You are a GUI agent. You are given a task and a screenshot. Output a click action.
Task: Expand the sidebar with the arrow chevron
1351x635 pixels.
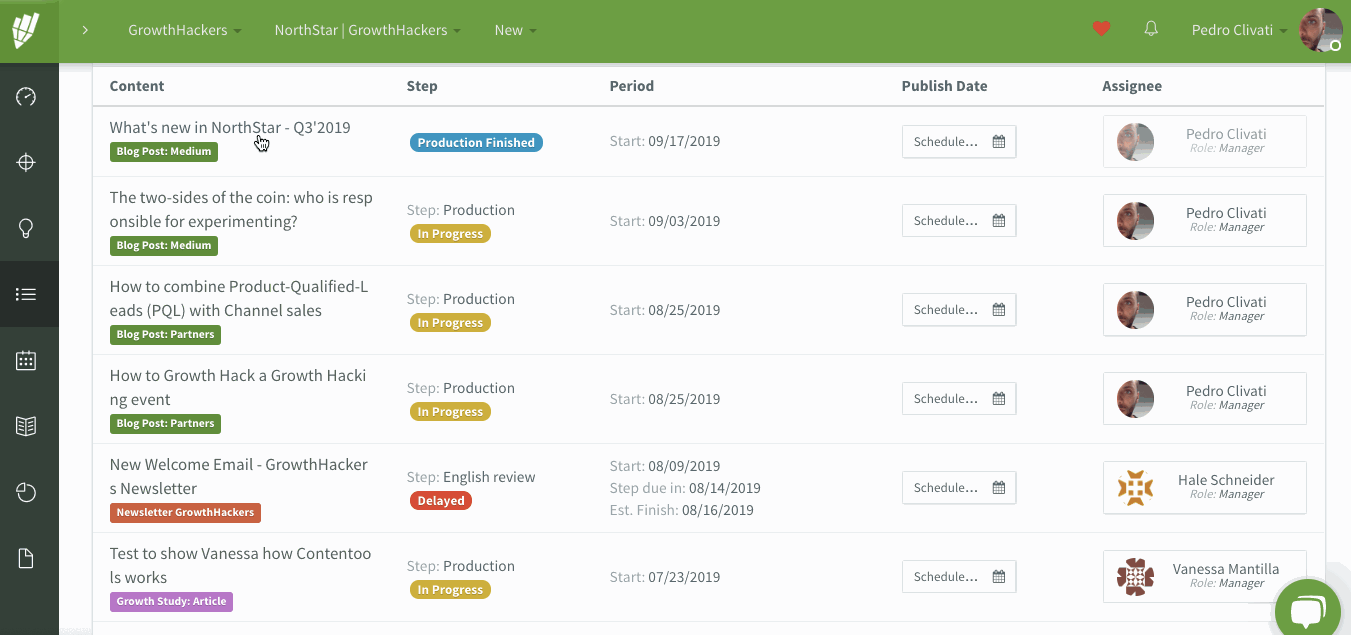coord(85,30)
